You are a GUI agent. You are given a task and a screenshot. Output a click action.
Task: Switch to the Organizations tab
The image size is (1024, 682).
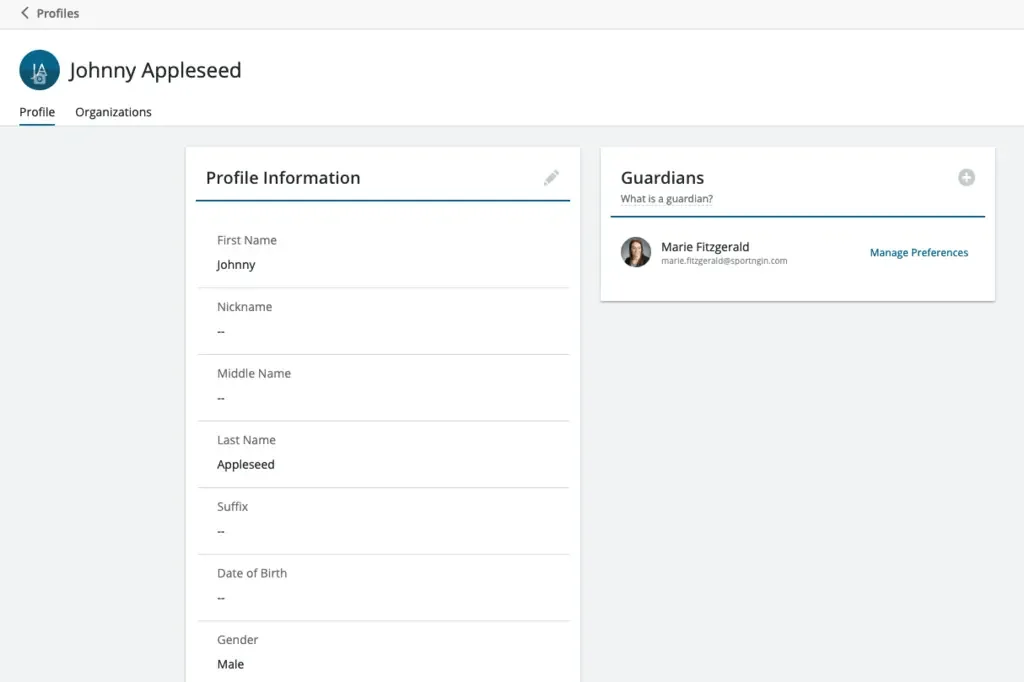pyautogui.click(x=113, y=112)
